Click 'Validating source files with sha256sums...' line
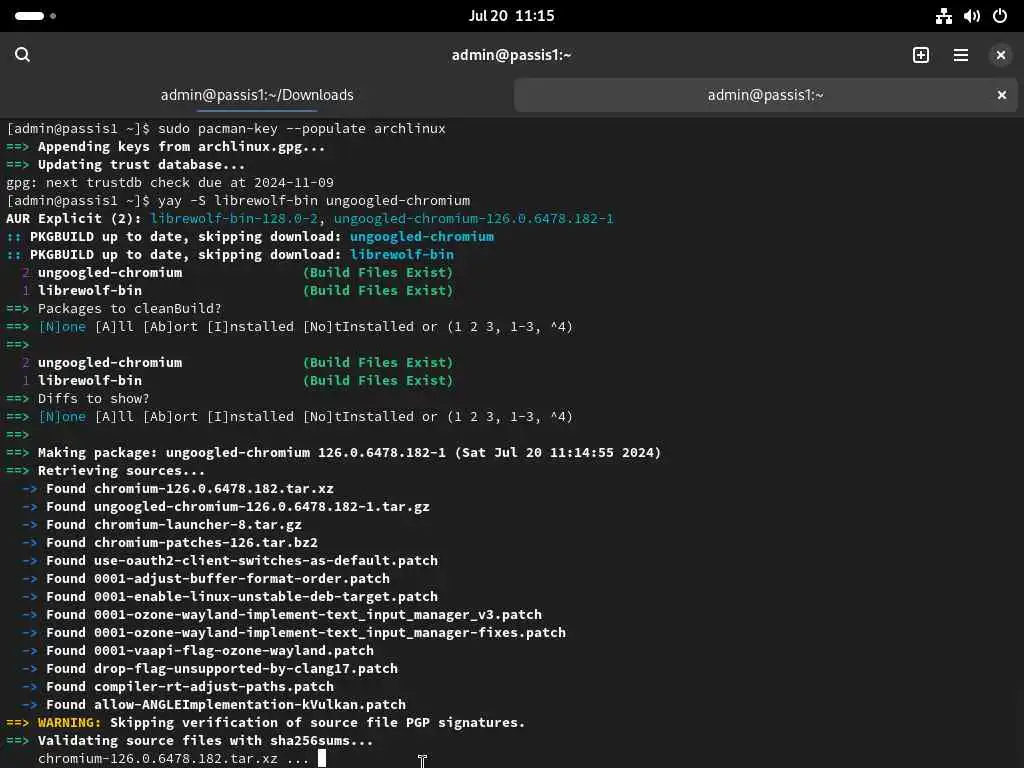The width and height of the screenshot is (1024, 768). click(x=190, y=741)
